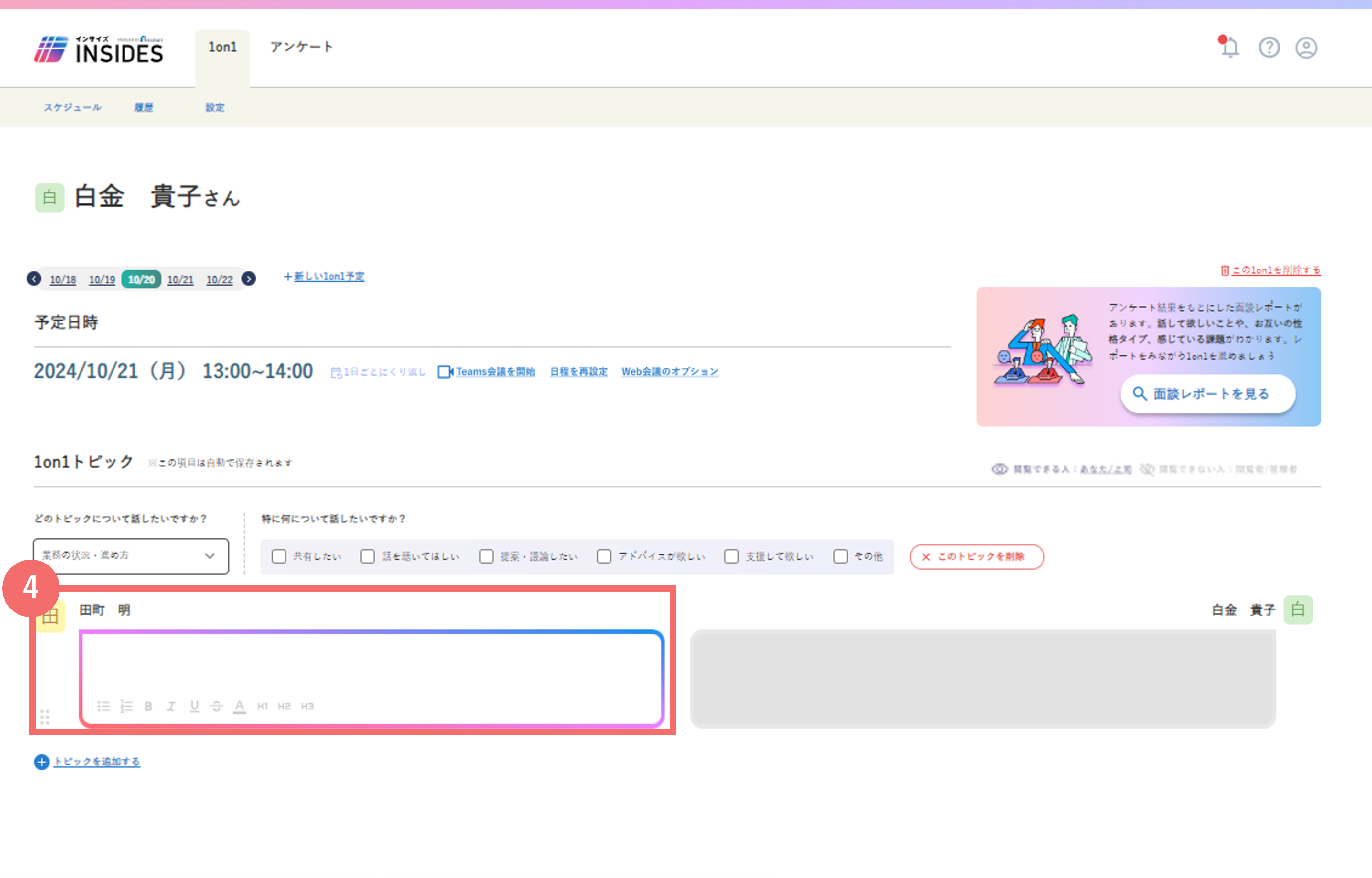Open the 履歴 sub-menu

[144, 107]
